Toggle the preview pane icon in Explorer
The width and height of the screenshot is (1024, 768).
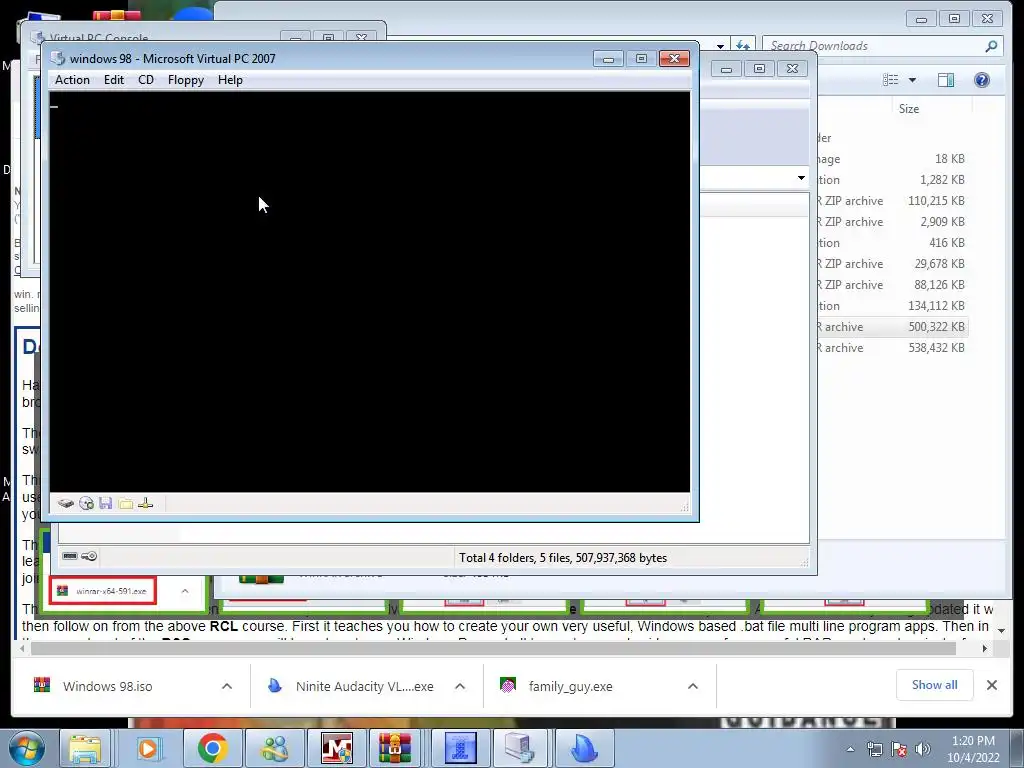click(946, 80)
